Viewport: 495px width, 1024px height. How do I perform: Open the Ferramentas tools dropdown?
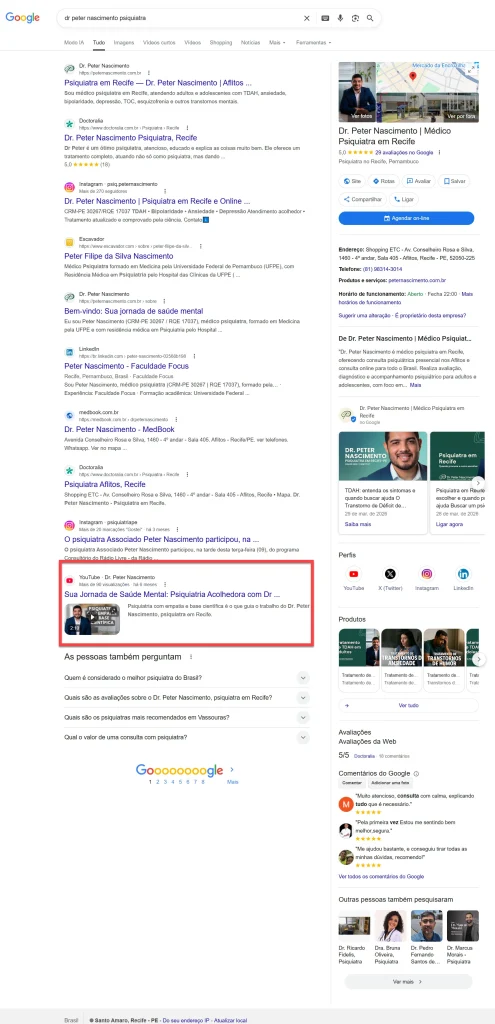click(x=313, y=42)
